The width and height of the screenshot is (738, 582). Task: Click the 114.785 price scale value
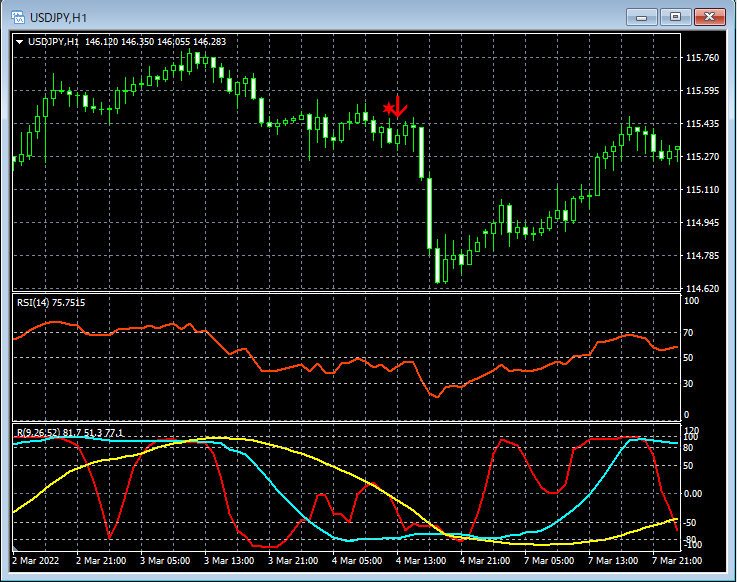[x=702, y=255]
